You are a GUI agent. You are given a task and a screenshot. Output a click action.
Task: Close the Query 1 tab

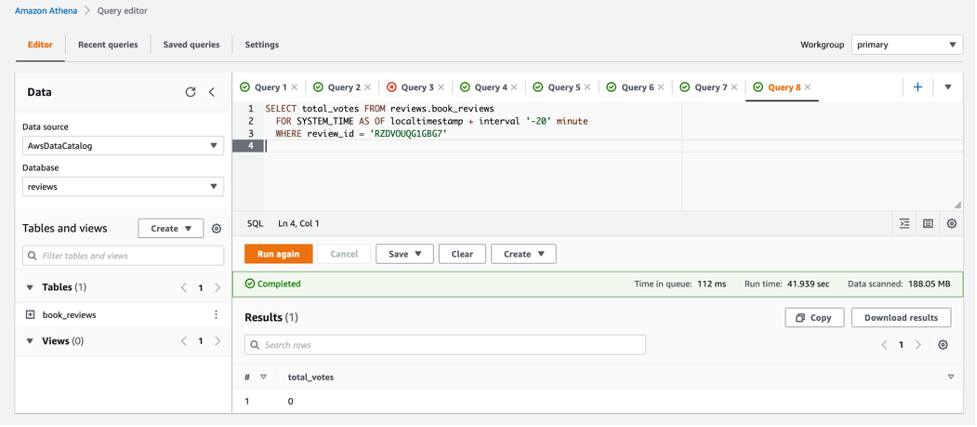tap(294, 87)
